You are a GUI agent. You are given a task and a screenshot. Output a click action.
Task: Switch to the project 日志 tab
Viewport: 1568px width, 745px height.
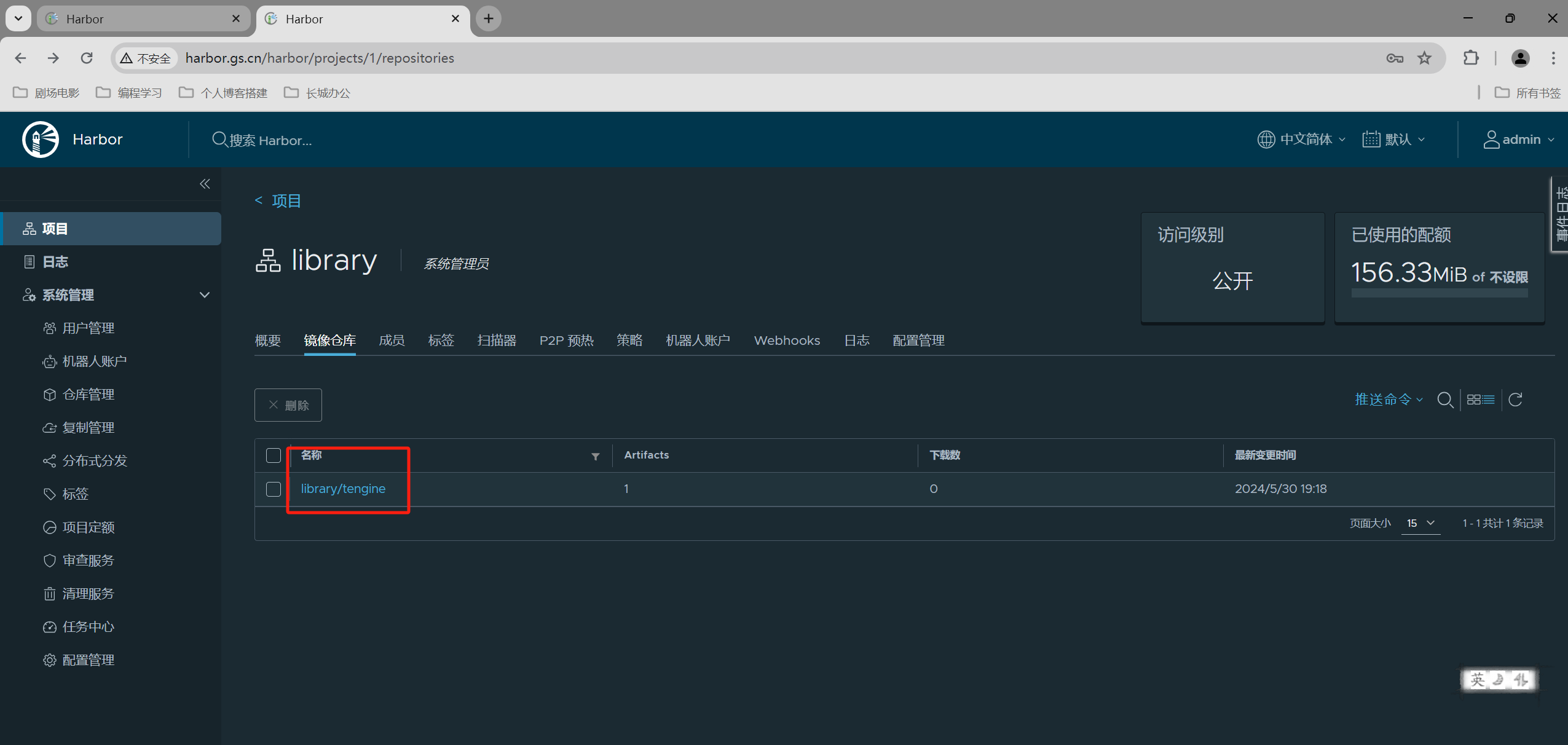tap(857, 341)
